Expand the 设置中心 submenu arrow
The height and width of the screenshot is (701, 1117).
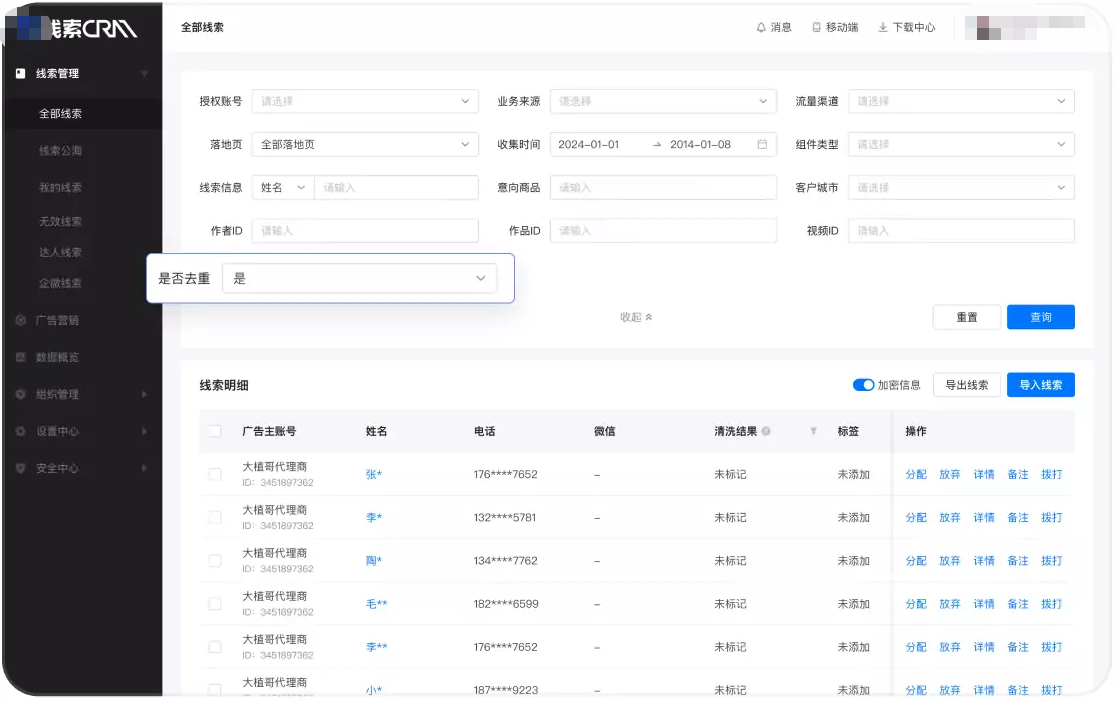(x=145, y=431)
